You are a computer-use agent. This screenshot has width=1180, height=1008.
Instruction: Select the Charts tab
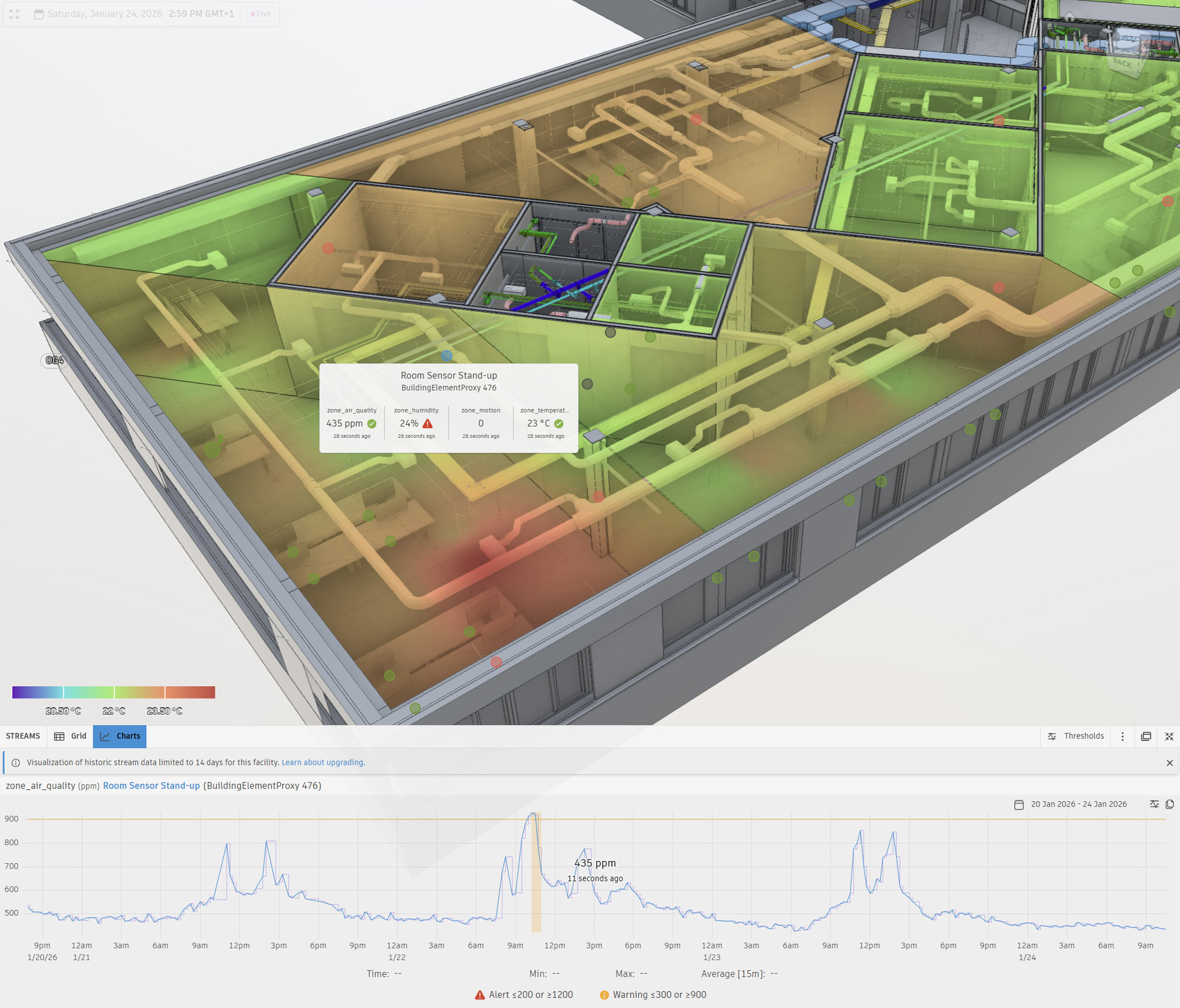tap(120, 736)
